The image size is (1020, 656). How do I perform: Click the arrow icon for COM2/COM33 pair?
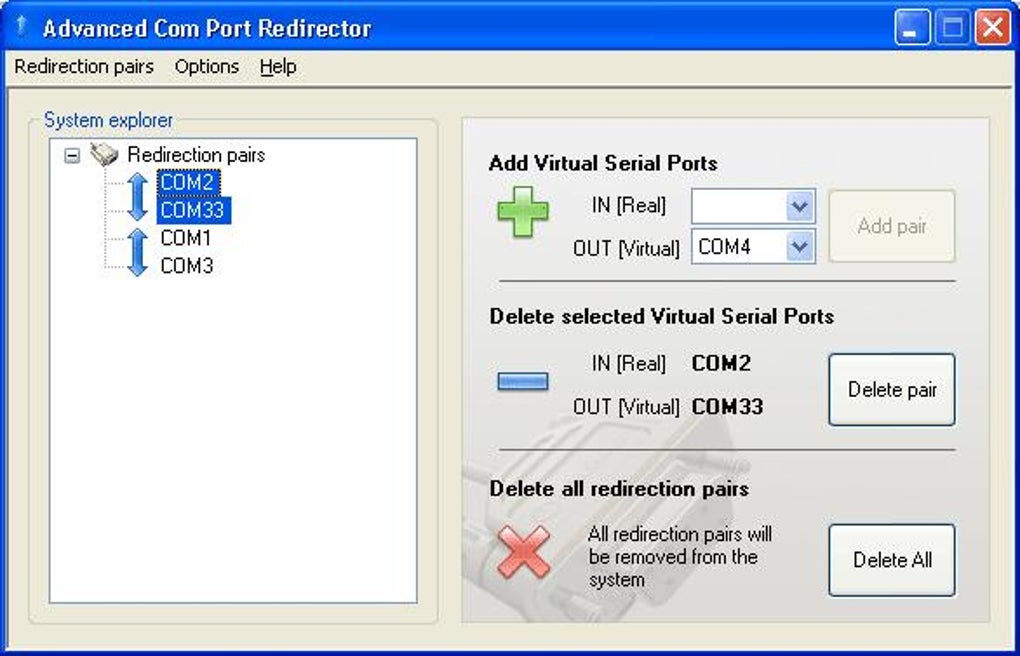[138, 197]
